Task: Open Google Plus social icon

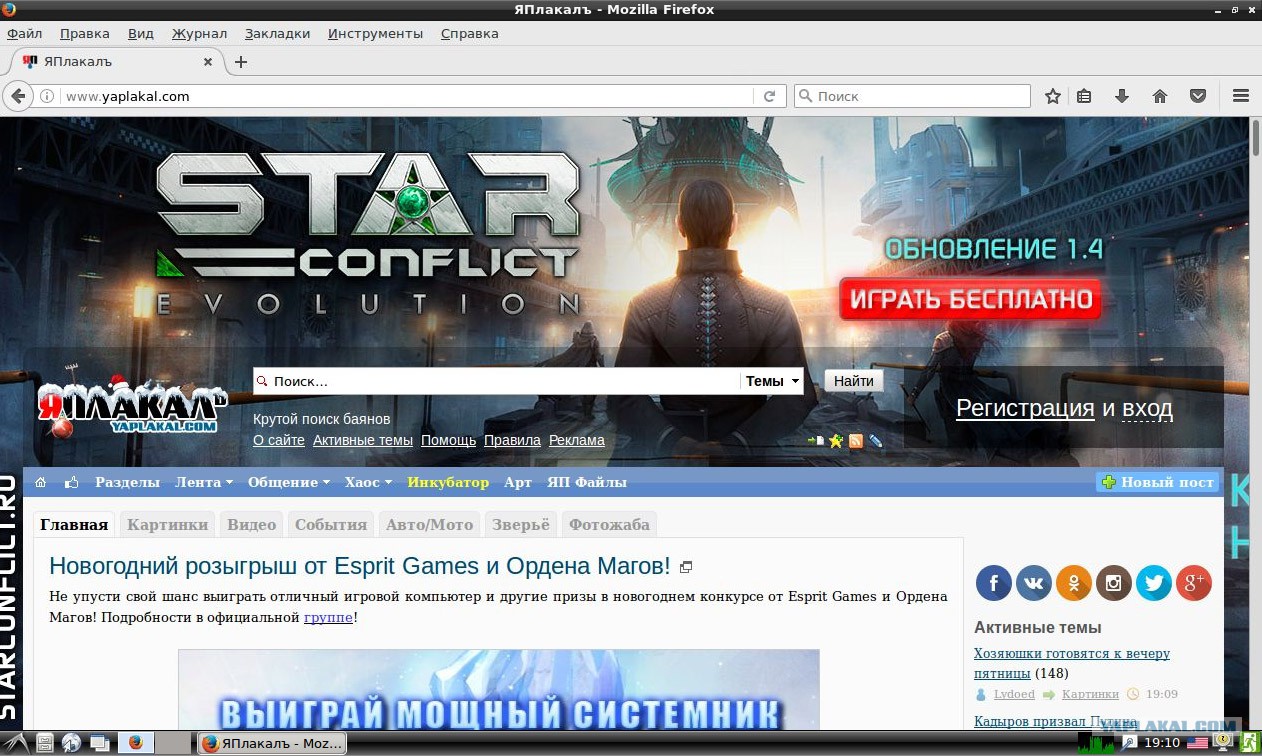Action: click(1194, 582)
